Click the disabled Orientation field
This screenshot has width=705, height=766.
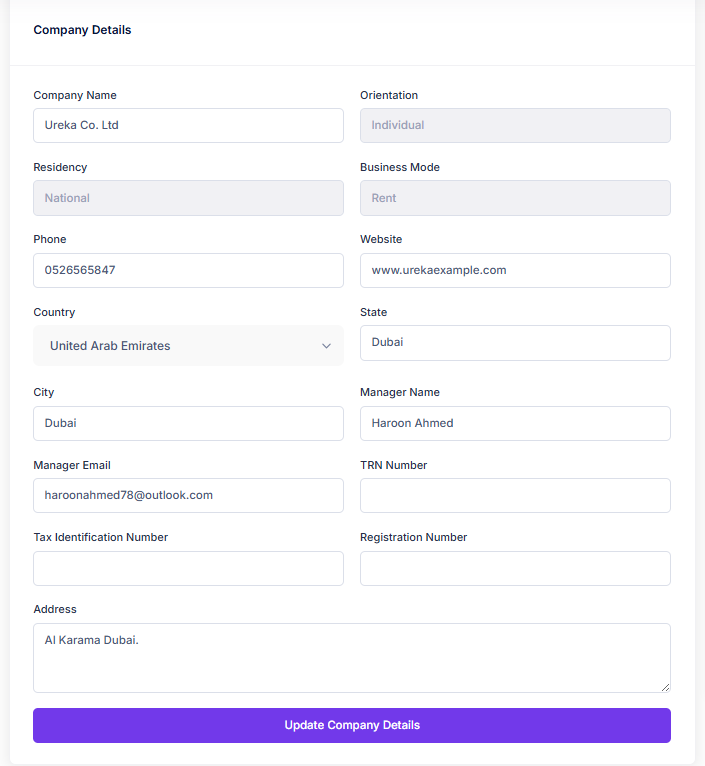[515, 126]
